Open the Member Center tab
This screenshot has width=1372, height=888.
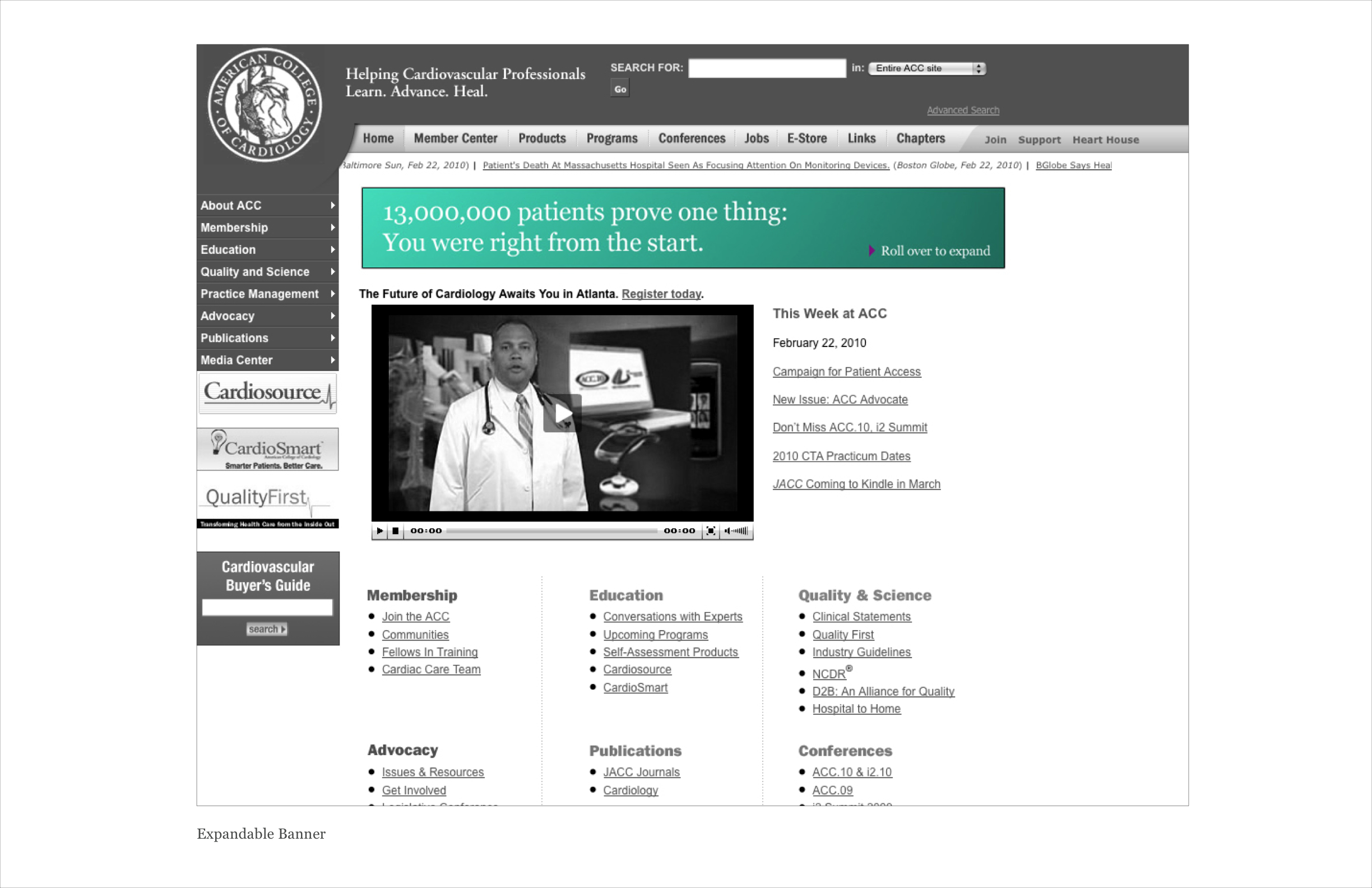(x=456, y=138)
